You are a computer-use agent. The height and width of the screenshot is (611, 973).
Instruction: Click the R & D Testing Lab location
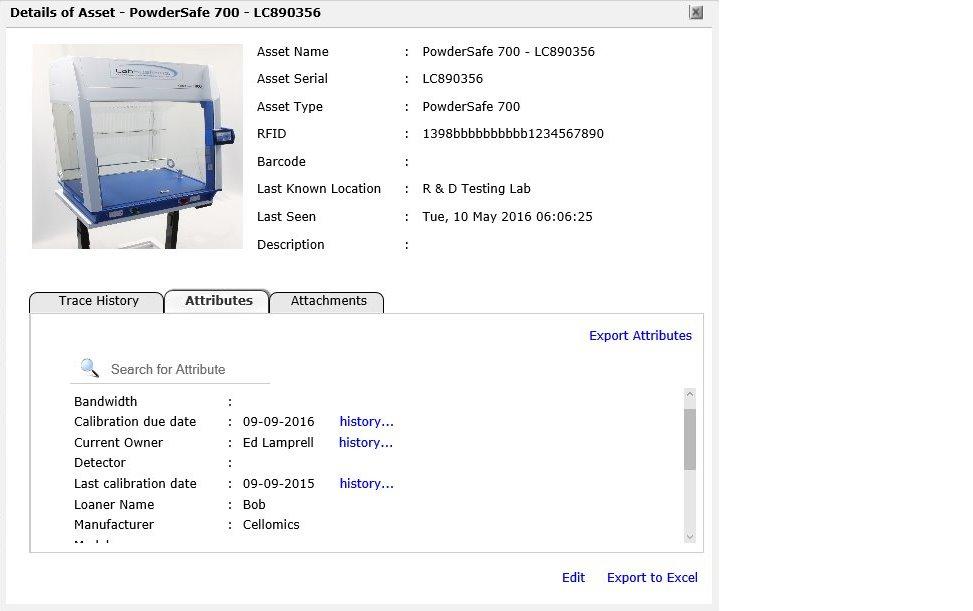[476, 189]
